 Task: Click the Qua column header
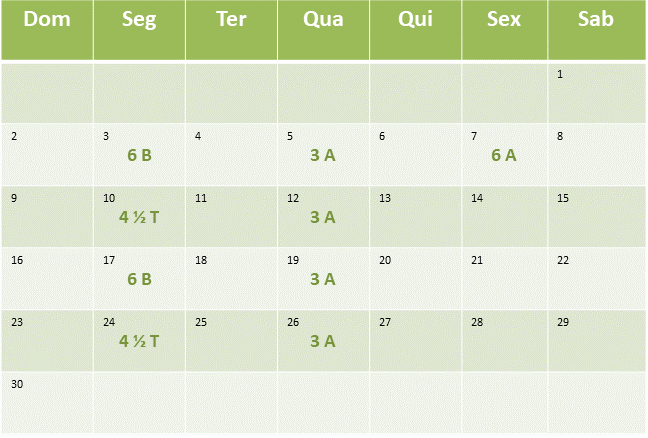pyautogui.click(x=323, y=30)
